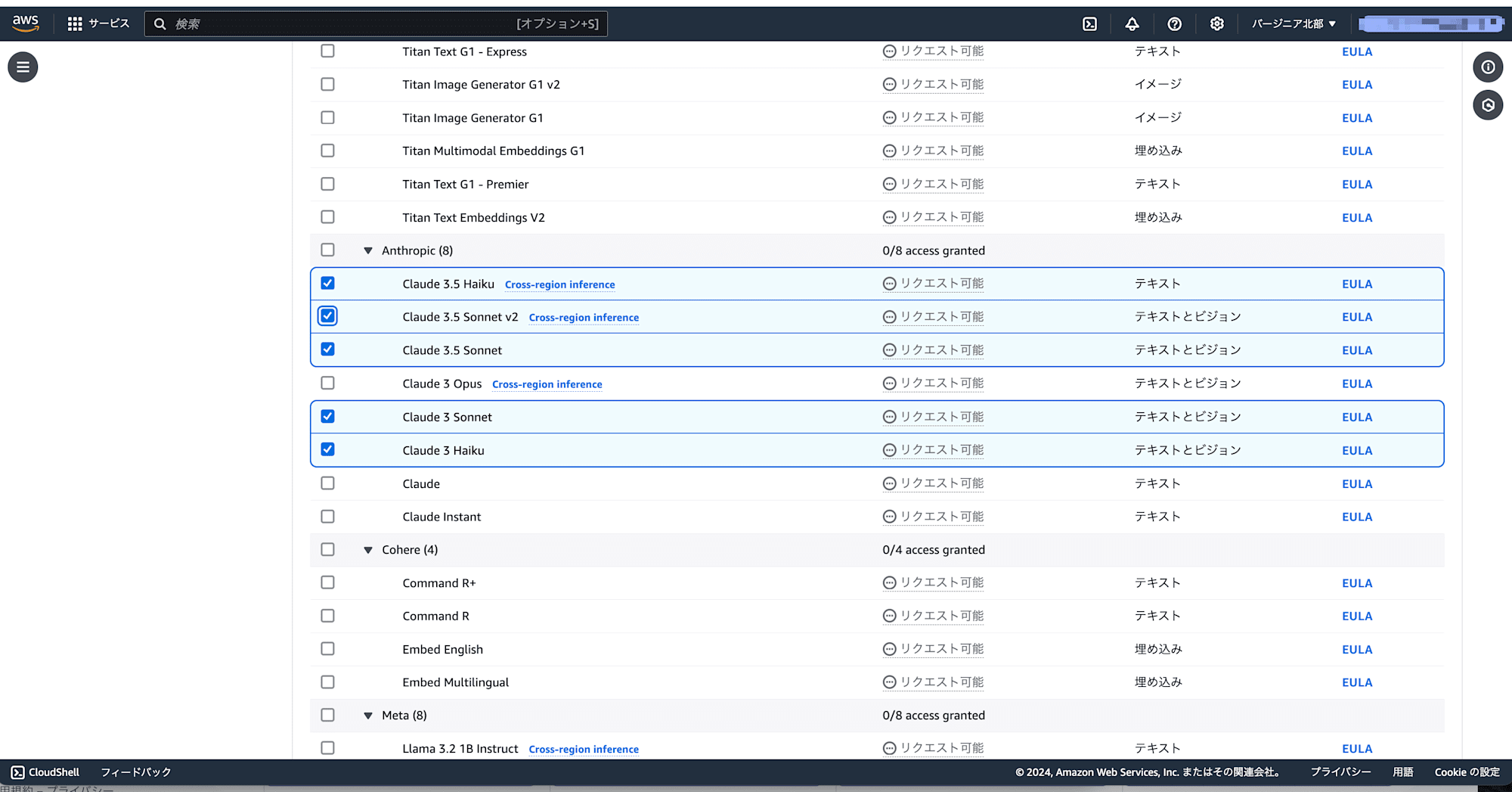Check the Claude 3 Opus checkbox
This screenshot has height=792, width=1512.
pos(327,383)
